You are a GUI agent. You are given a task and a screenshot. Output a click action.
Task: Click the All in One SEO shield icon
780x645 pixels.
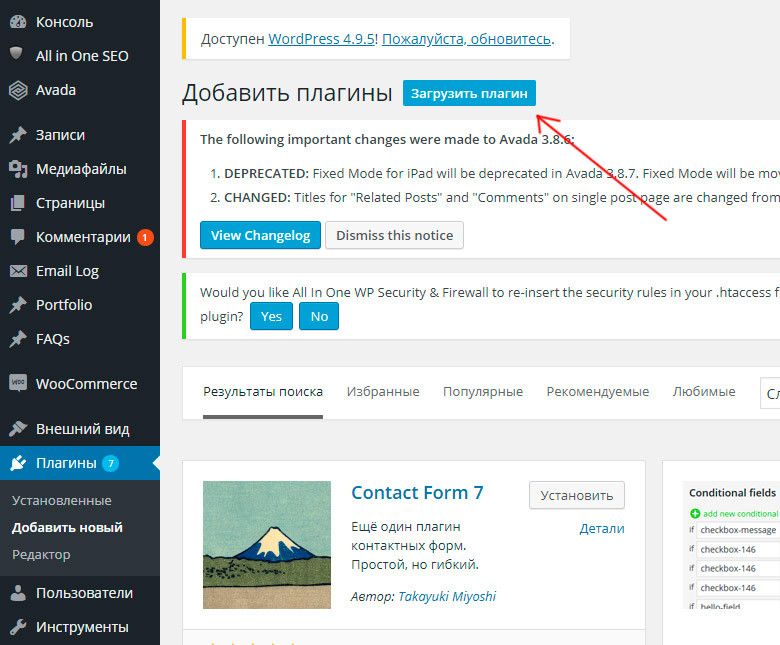16,53
